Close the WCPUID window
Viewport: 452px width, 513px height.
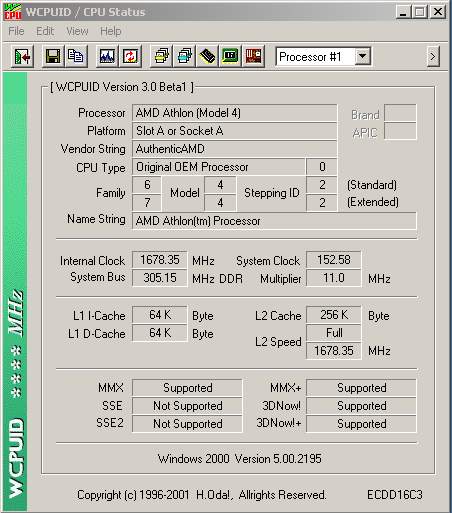[x=438, y=12]
